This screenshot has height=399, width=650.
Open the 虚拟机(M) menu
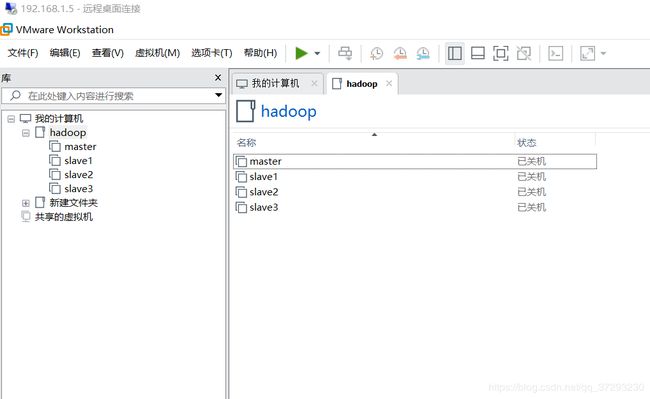point(158,53)
